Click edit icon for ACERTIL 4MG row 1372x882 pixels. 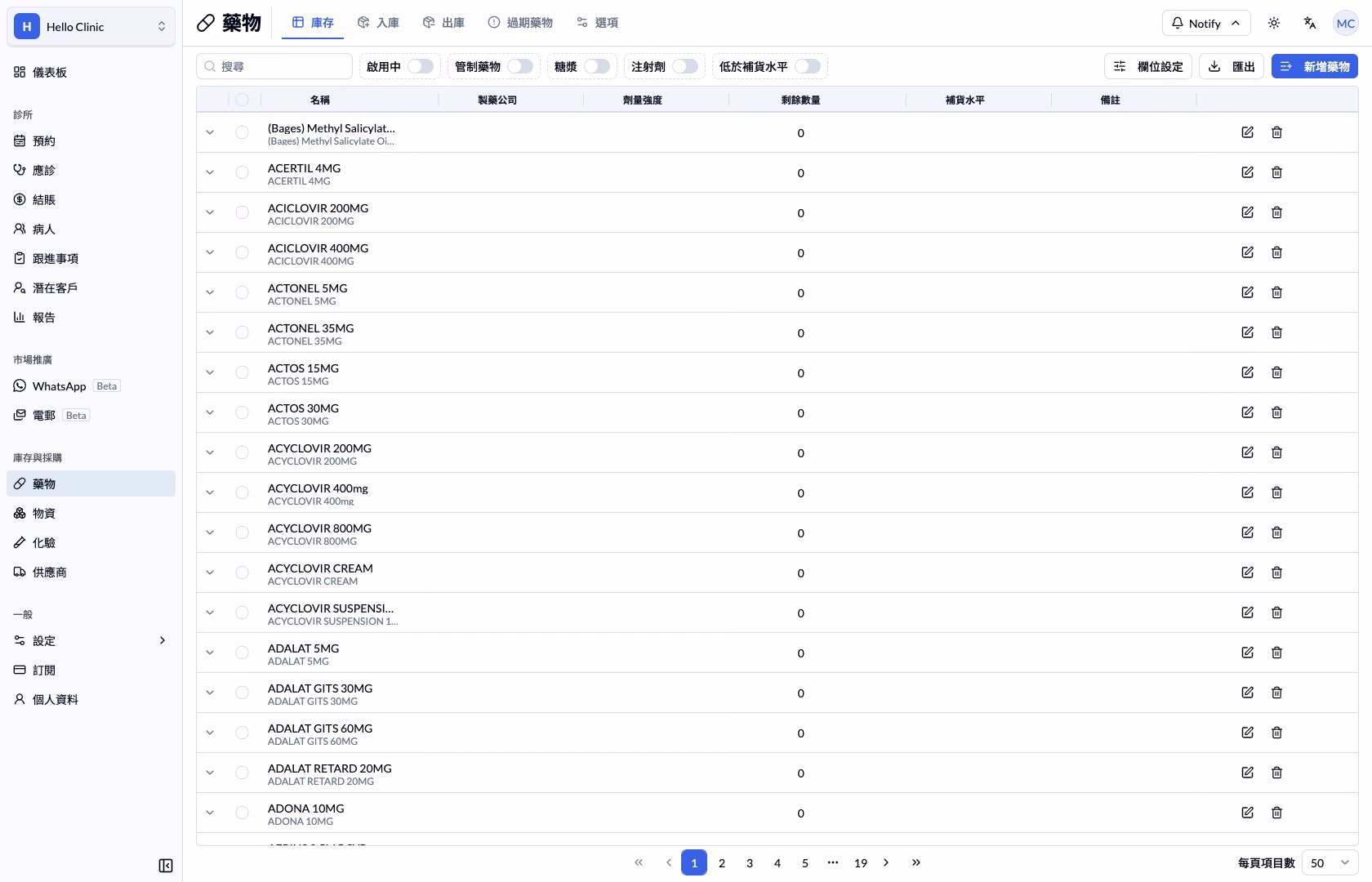(x=1247, y=172)
